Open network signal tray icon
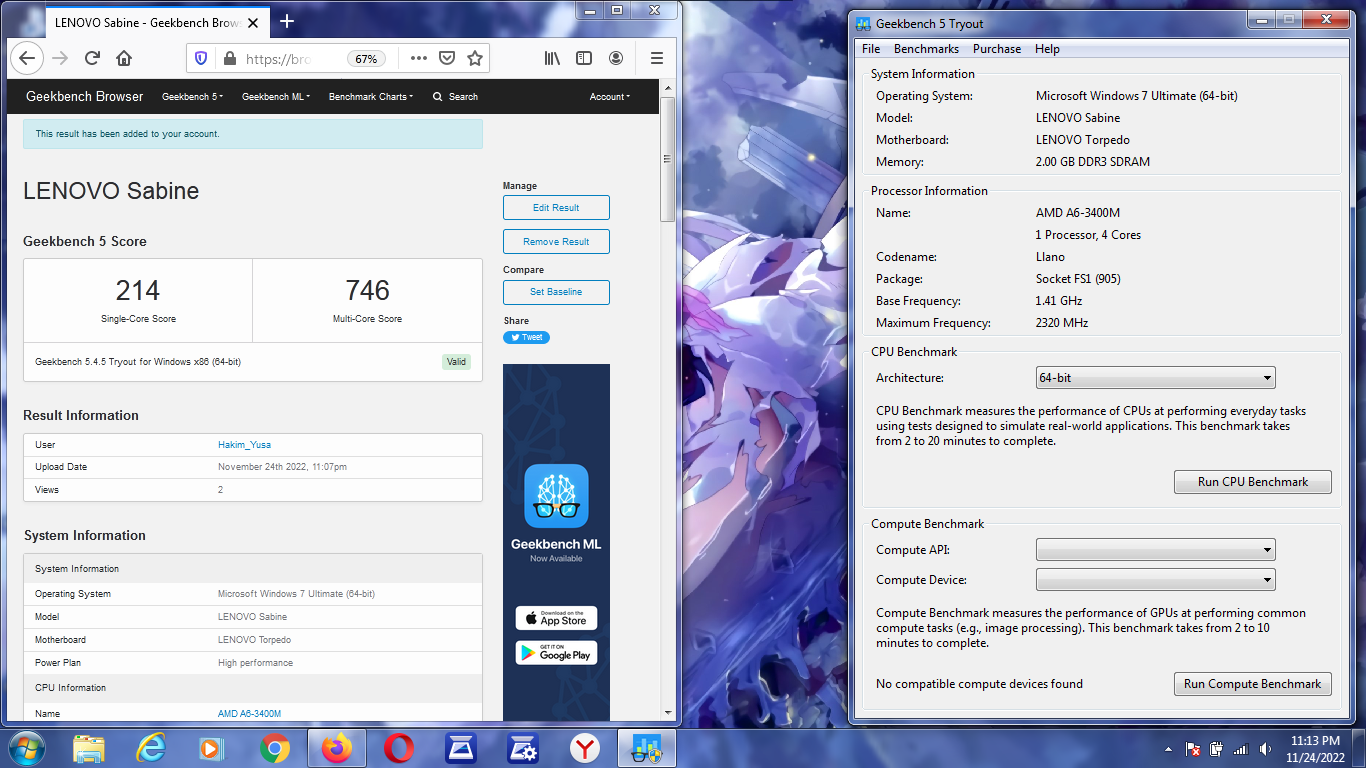Viewport: 1366px width, 768px height. tap(1241, 749)
